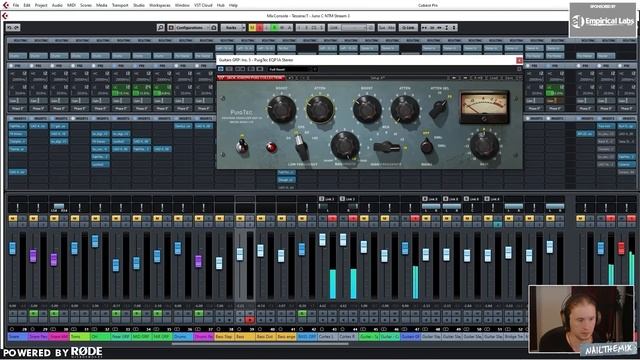The image size is (640, 360).
Task: Select the Drums channel name label
Action: coord(183,337)
